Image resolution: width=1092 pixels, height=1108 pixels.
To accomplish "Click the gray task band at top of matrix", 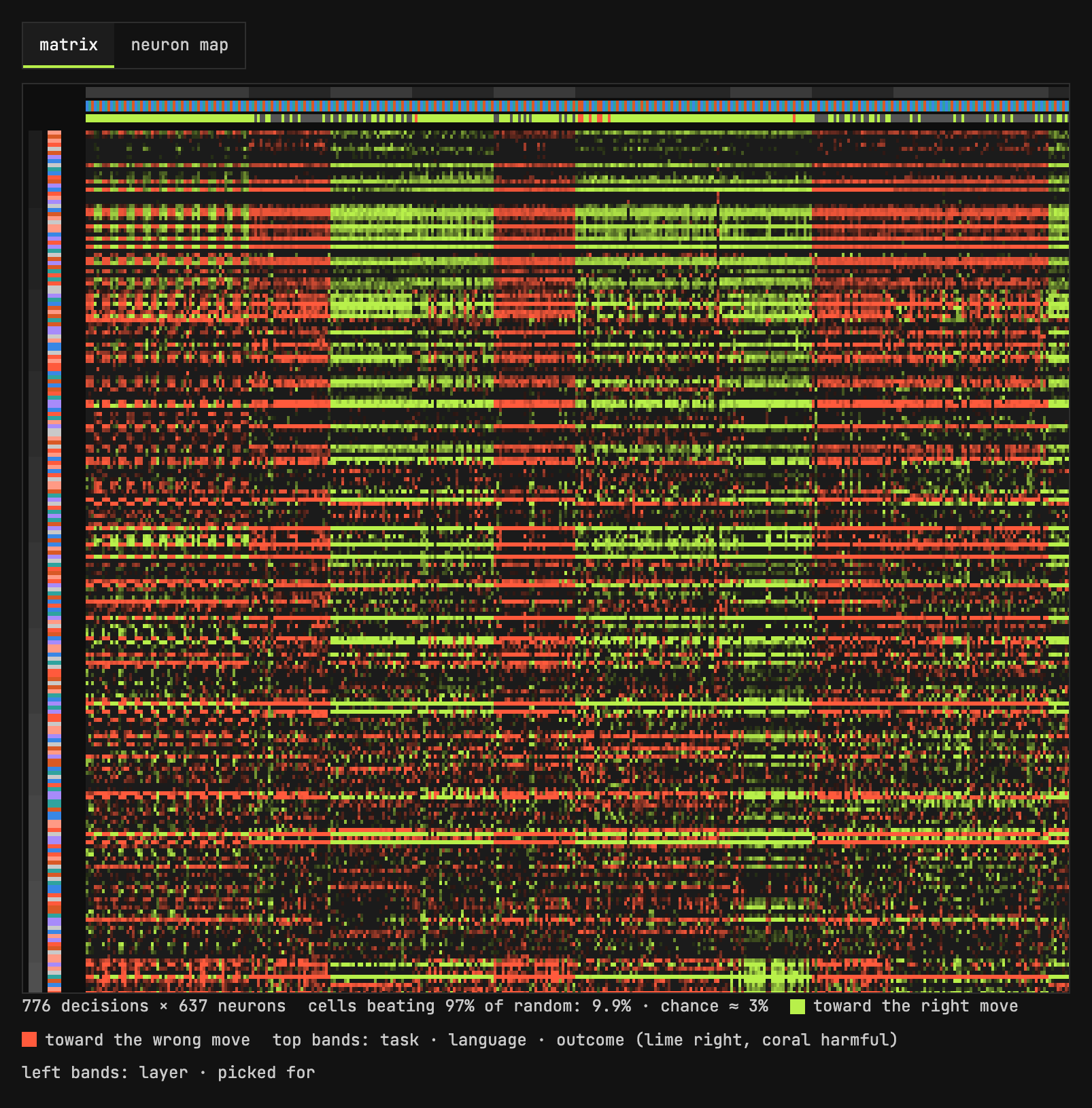I will 577,92.
